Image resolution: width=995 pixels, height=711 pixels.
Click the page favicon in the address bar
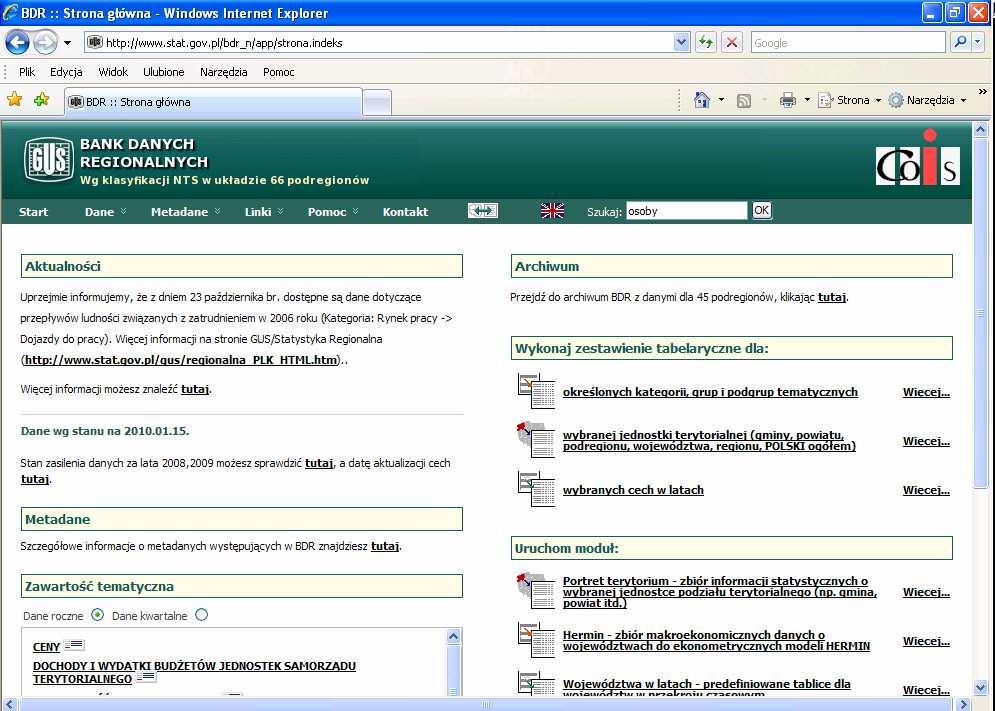(x=95, y=43)
